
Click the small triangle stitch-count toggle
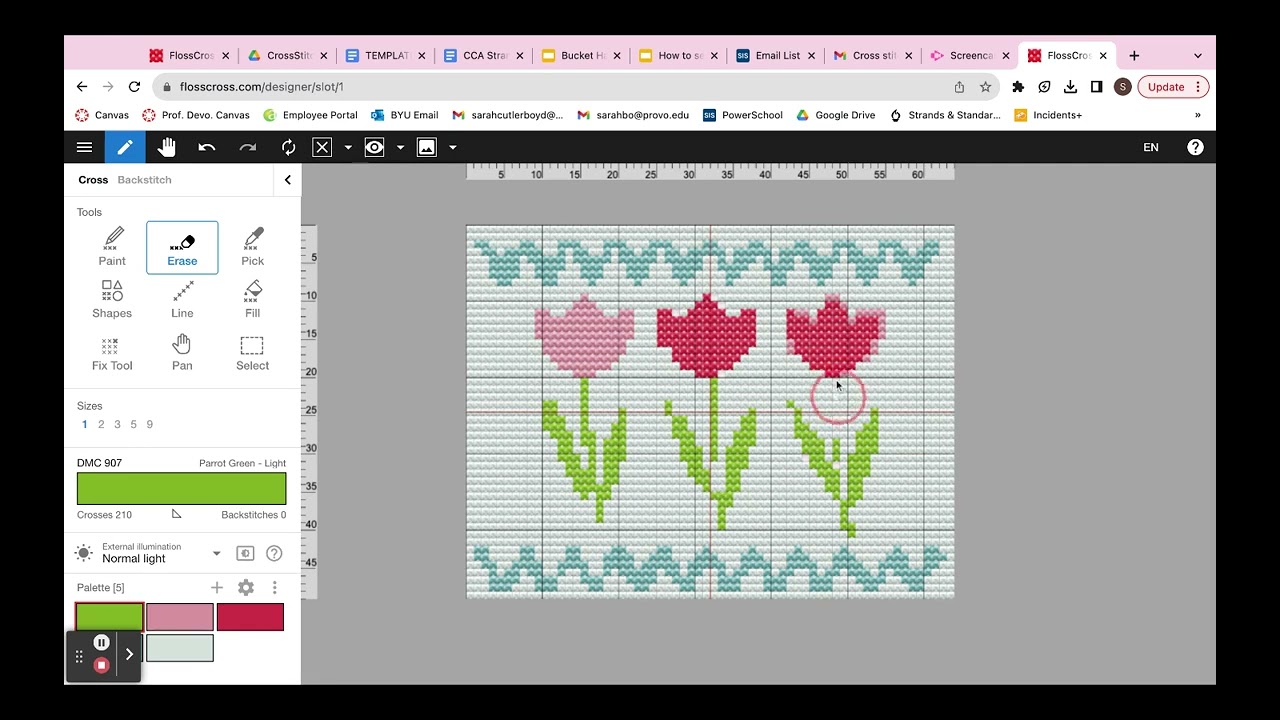[x=176, y=514]
